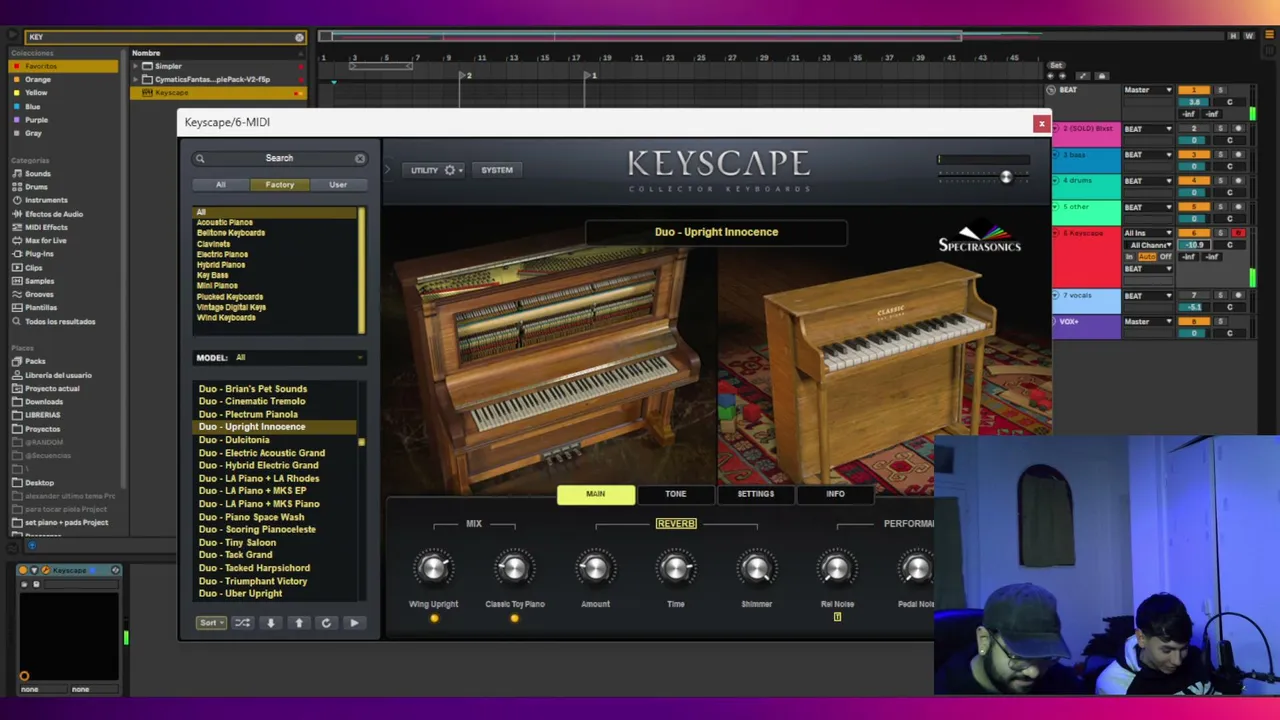
Task: Arm track 6 Keyscape for recording
Action: pos(1238,233)
